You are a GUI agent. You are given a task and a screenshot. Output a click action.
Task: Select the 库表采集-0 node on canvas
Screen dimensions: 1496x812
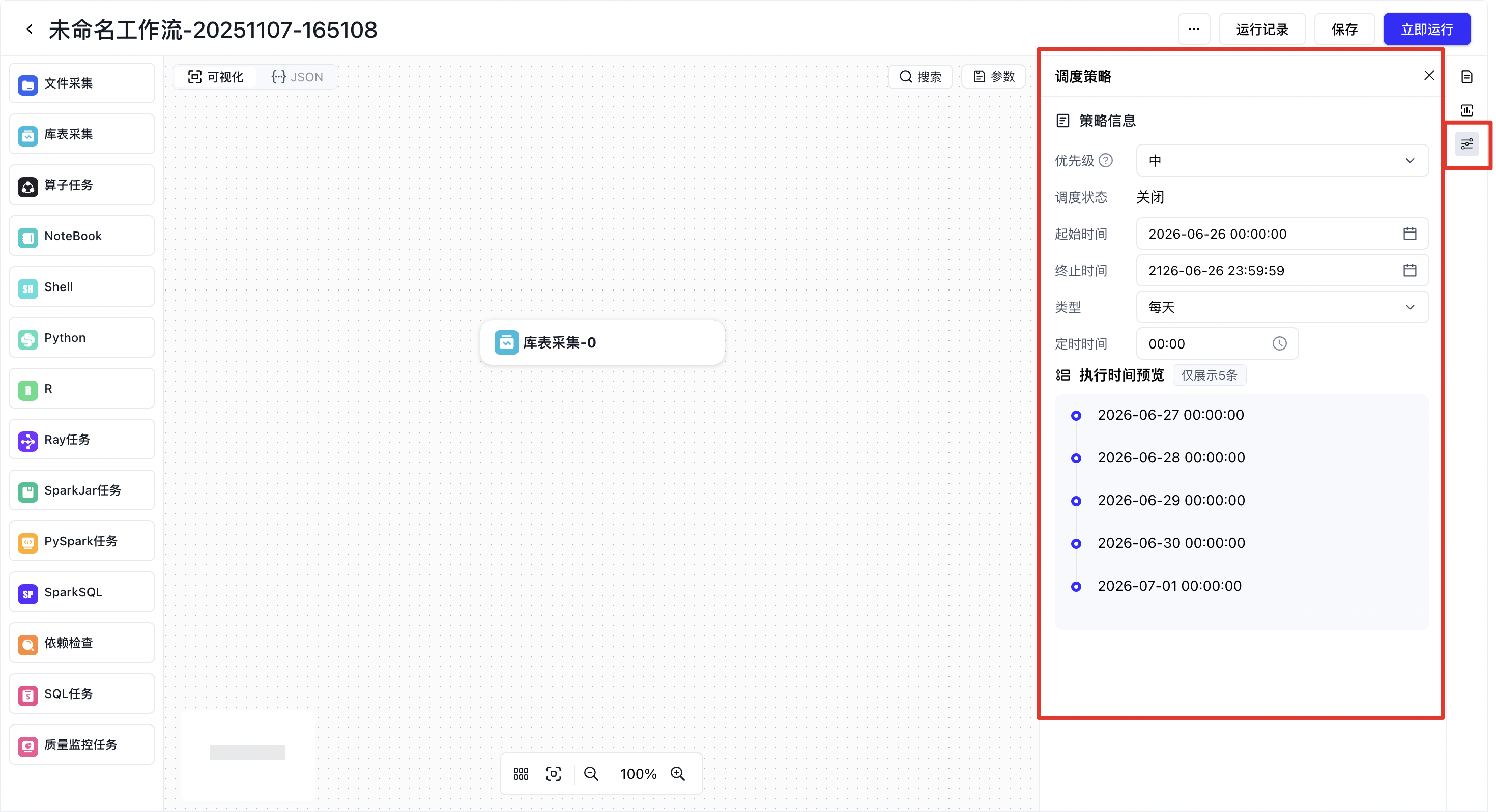point(602,343)
